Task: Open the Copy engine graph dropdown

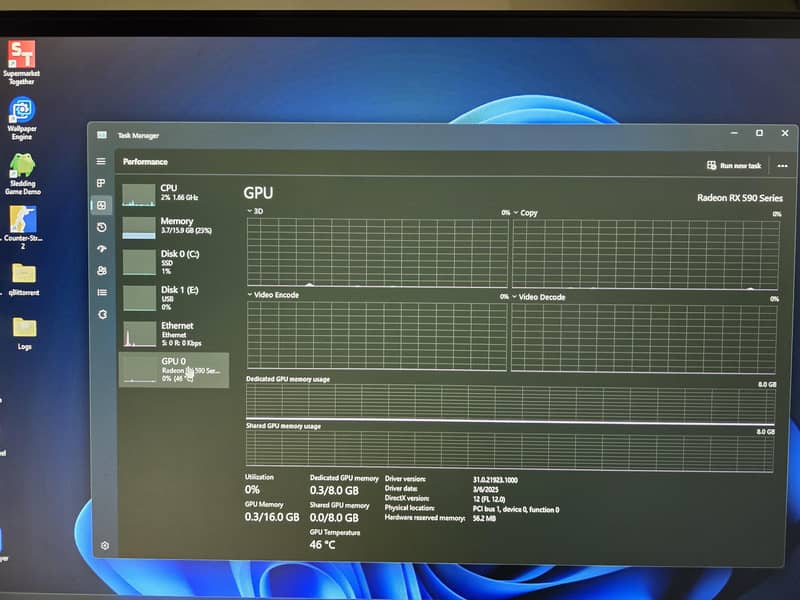Action: (516, 213)
